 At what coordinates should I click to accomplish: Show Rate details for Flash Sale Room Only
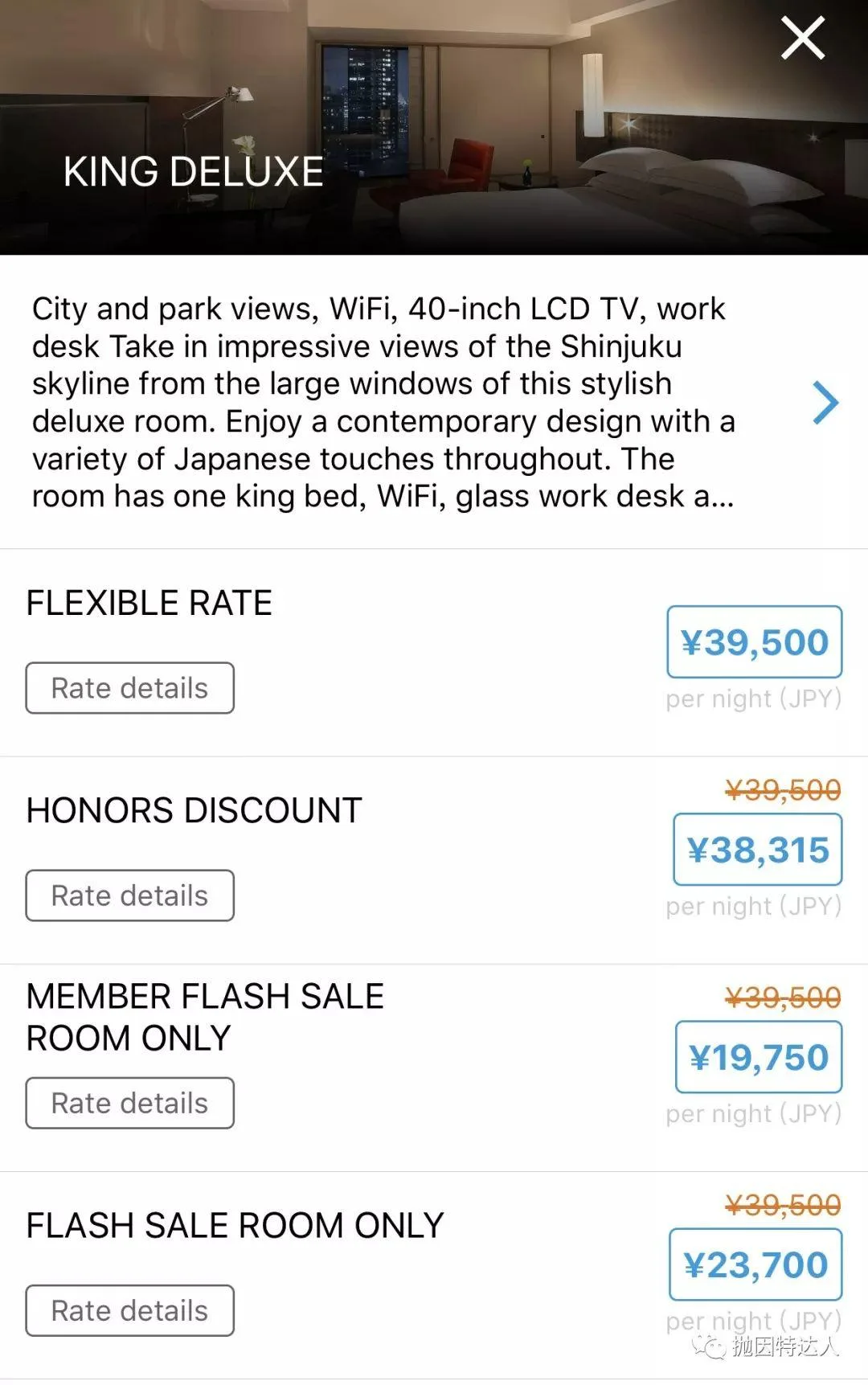click(129, 1310)
